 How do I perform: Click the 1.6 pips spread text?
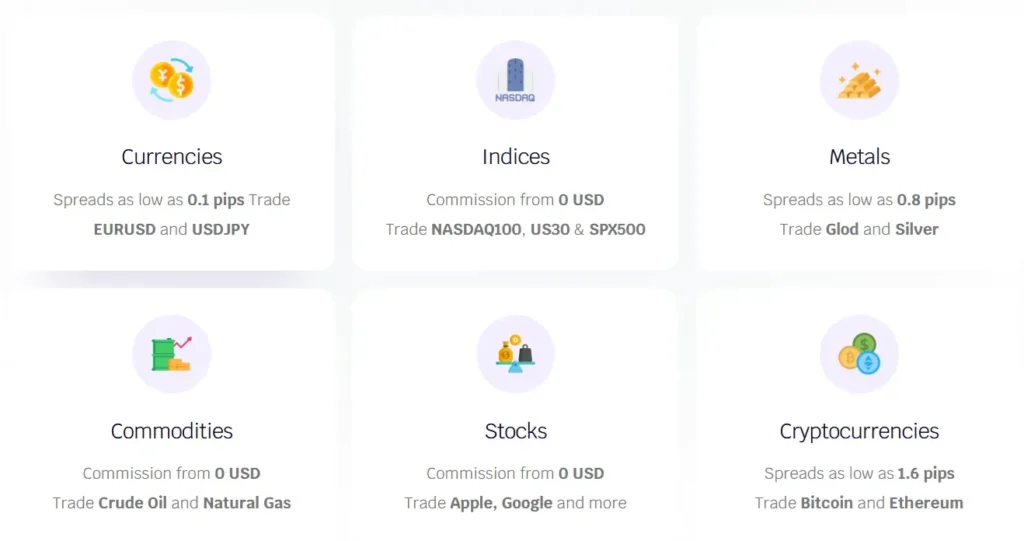tap(926, 473)
